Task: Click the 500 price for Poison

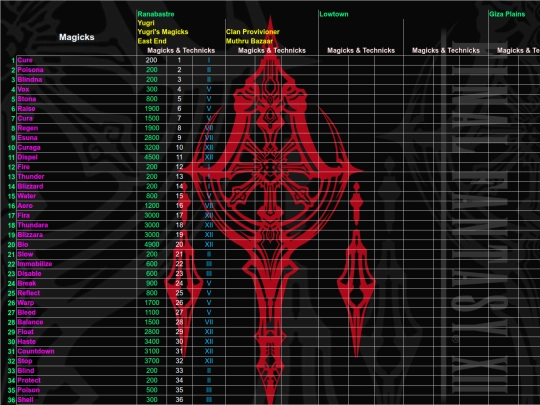Action: 152,390
